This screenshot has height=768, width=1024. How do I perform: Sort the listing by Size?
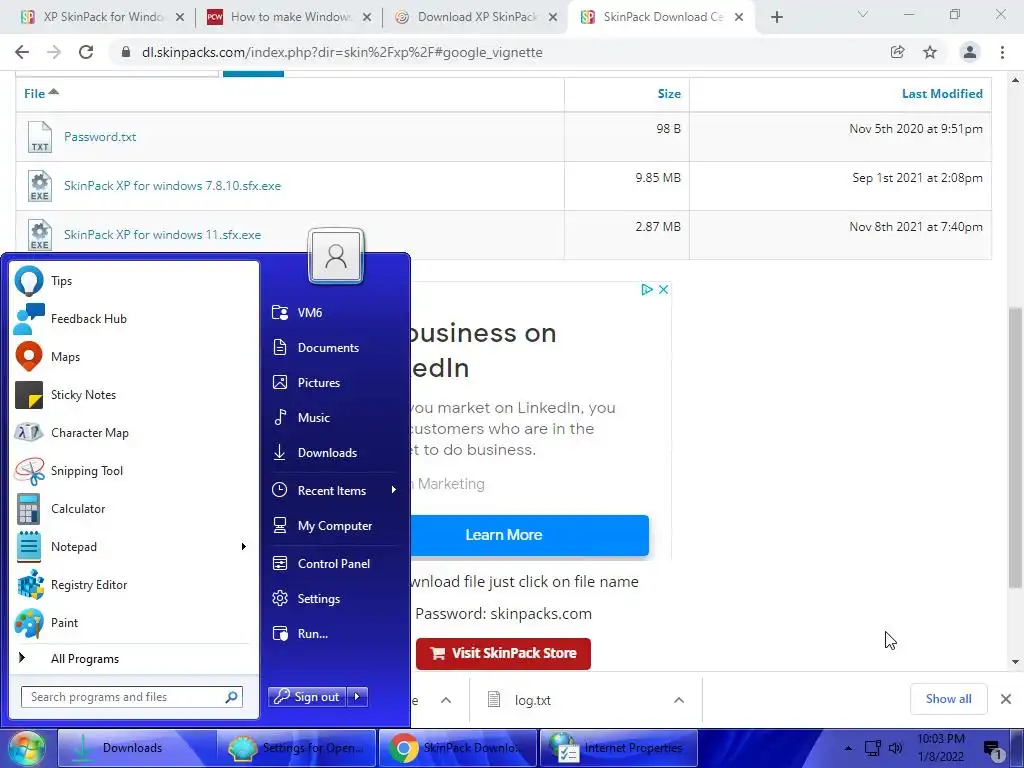[669, 93]
